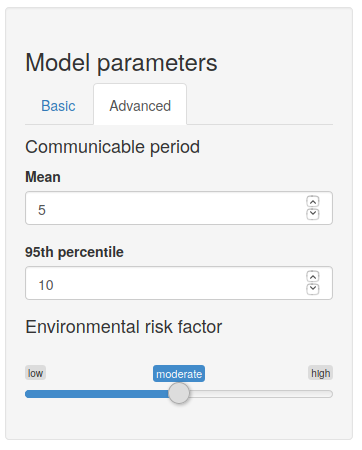362x450 pixels.
Task: Click empty tab strip beside Advanced tab
Action: point(260,105)
